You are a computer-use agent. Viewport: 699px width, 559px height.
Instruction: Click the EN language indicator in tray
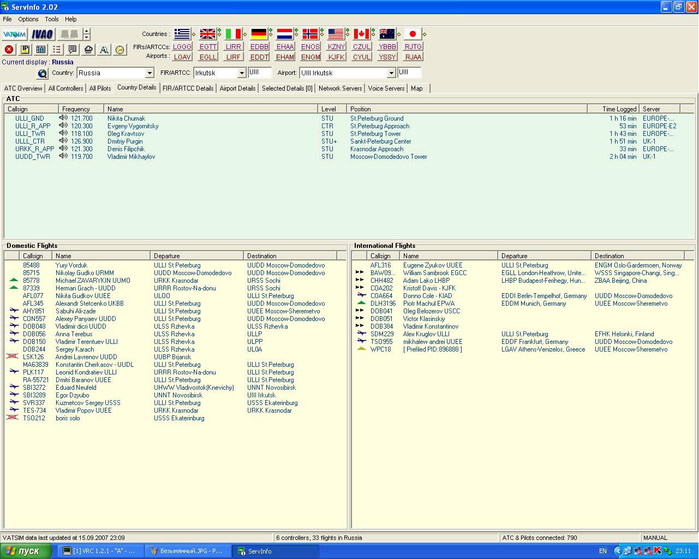point(603,551)
